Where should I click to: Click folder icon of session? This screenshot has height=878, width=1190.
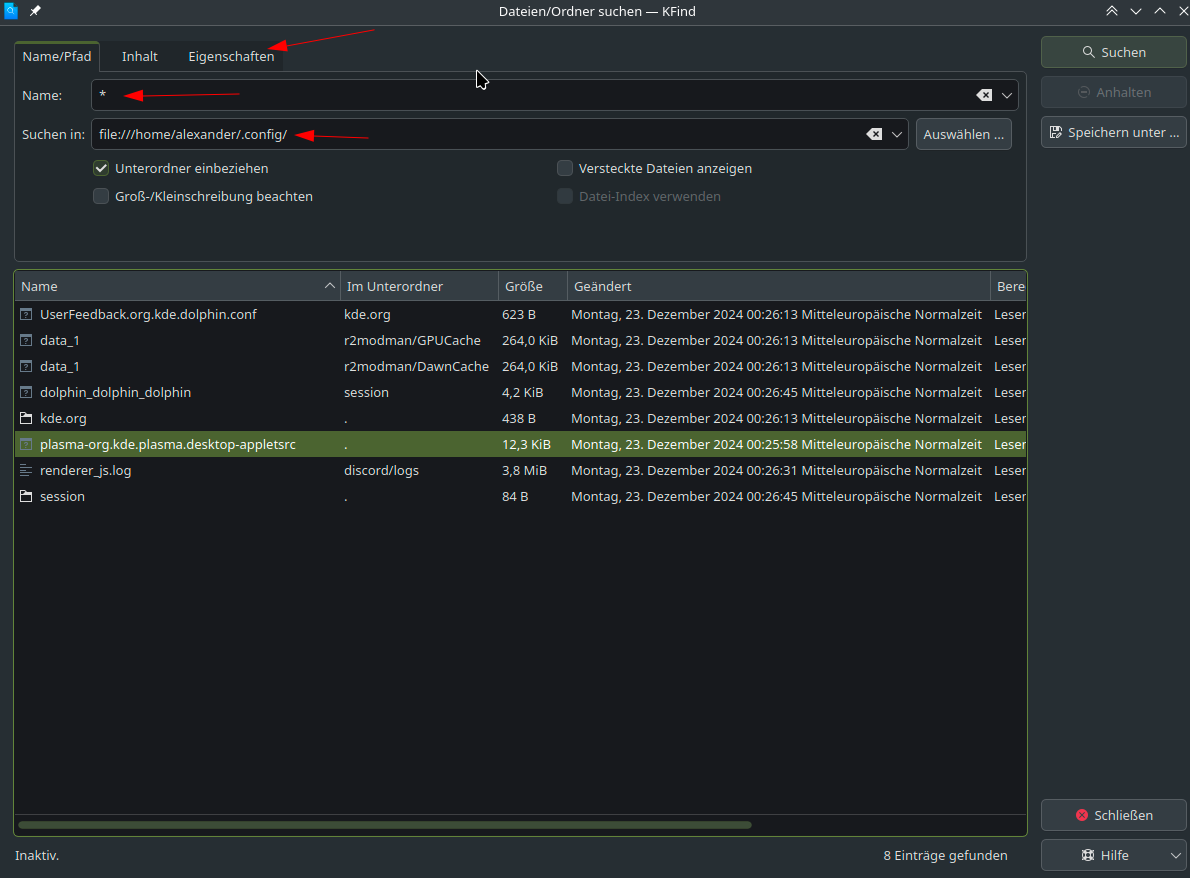(26, 496)
